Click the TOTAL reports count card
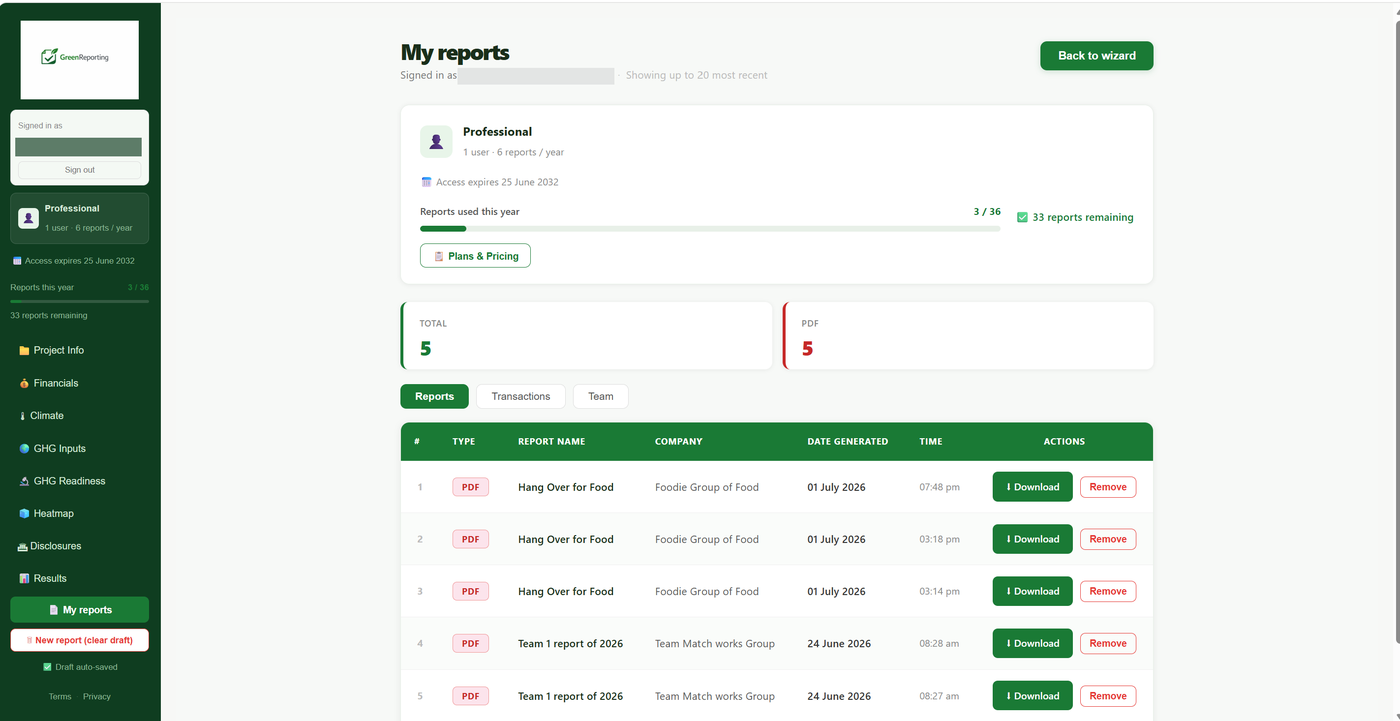This screenshot has height=721, width=1400. pyautogui.click(x=587, y=336)
